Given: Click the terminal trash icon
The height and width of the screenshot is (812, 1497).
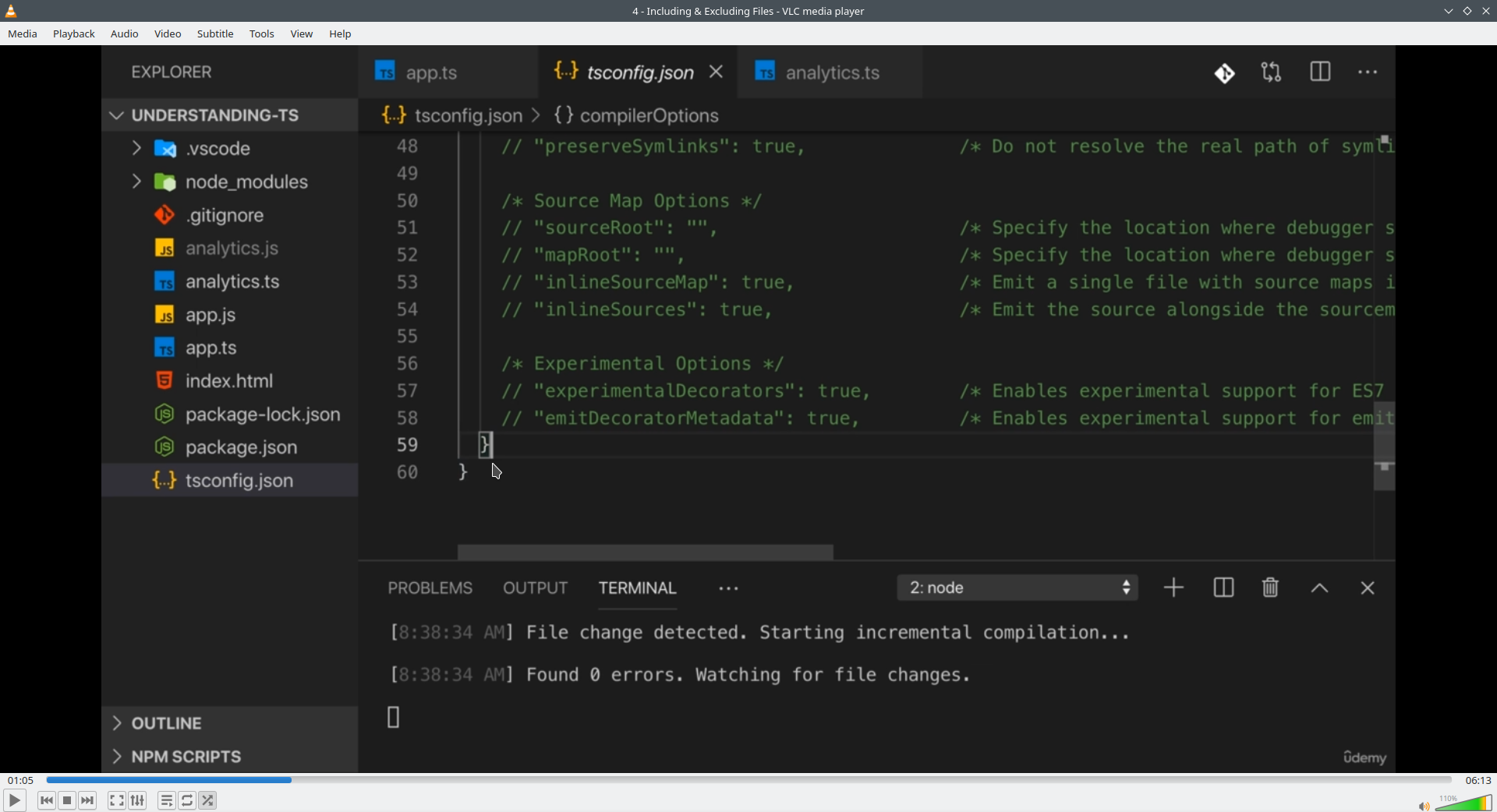Looking at the screenshot, I should click(x=1270, y=588).
